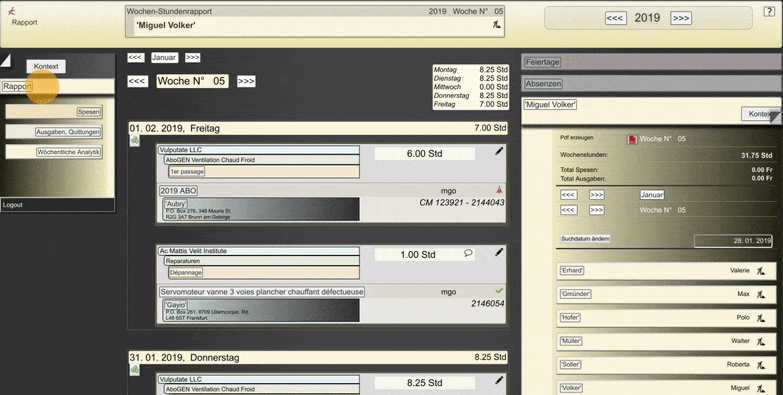The width and height of the screenshot is (783, 395).
Task: Click the Kontext button in left panel
Action: pos(46,66)
